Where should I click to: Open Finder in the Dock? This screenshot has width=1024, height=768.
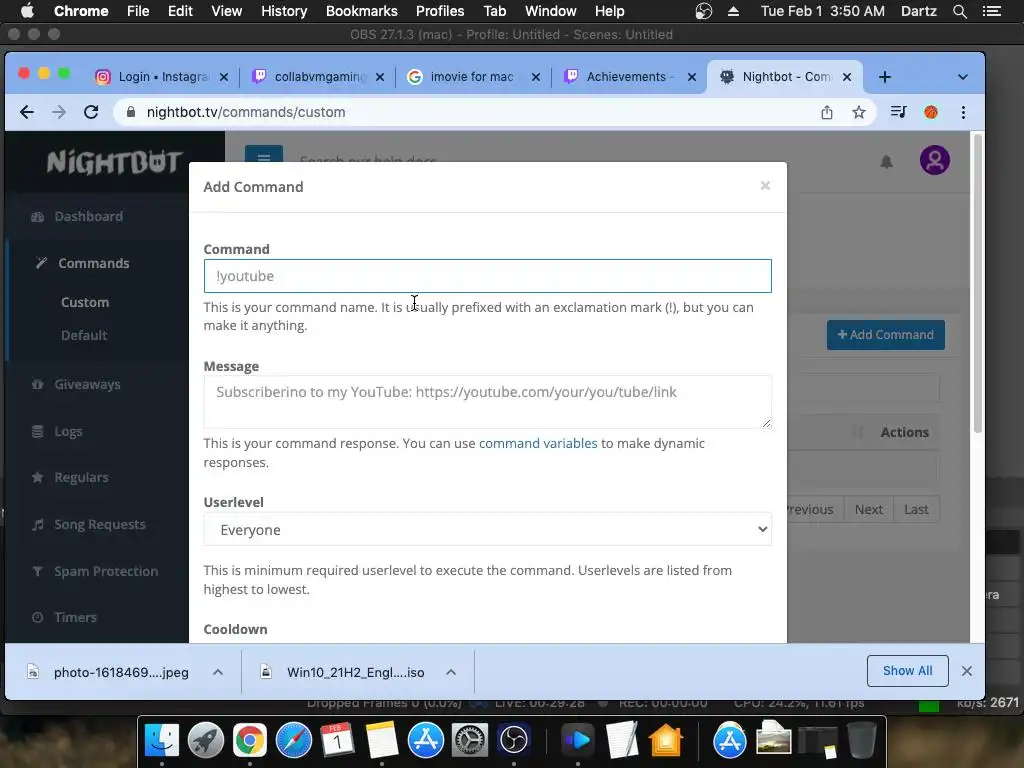[161, 741]
